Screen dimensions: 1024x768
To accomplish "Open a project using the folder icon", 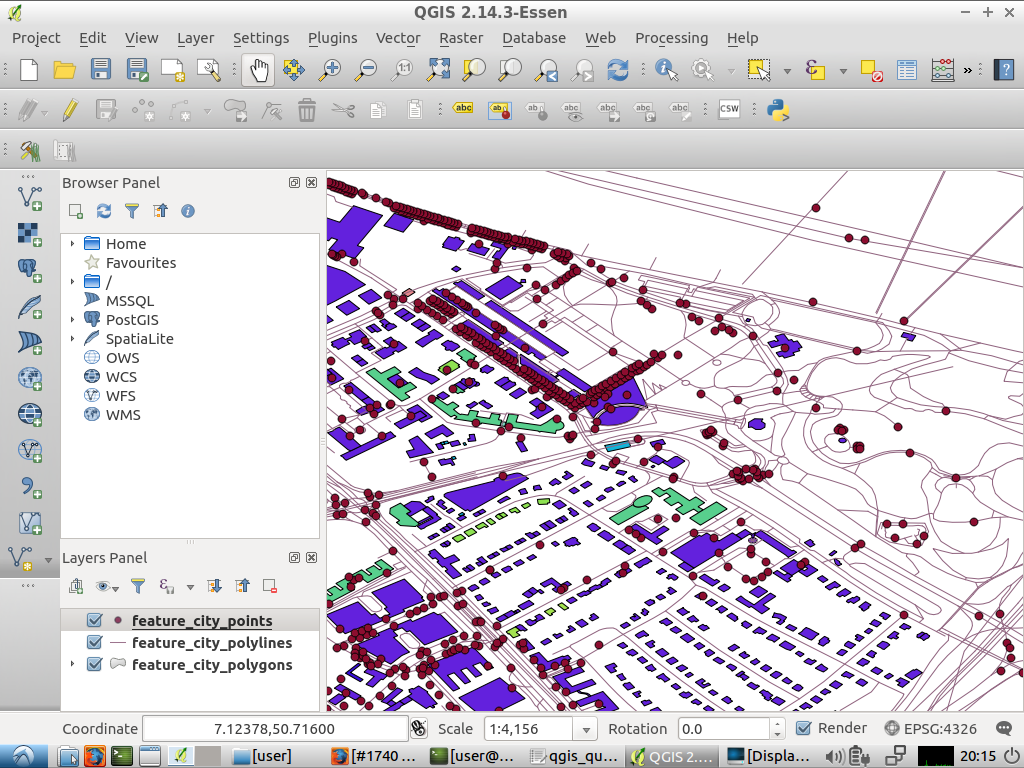I will point(65,69).
